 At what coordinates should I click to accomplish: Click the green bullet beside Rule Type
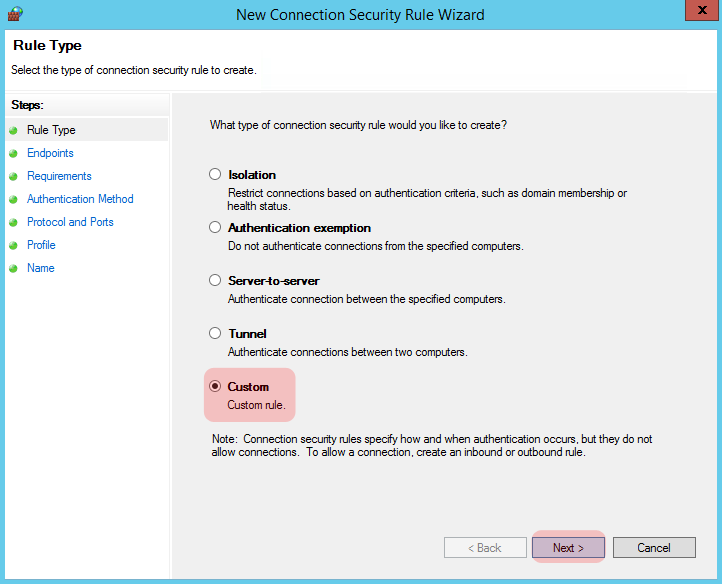13,130
